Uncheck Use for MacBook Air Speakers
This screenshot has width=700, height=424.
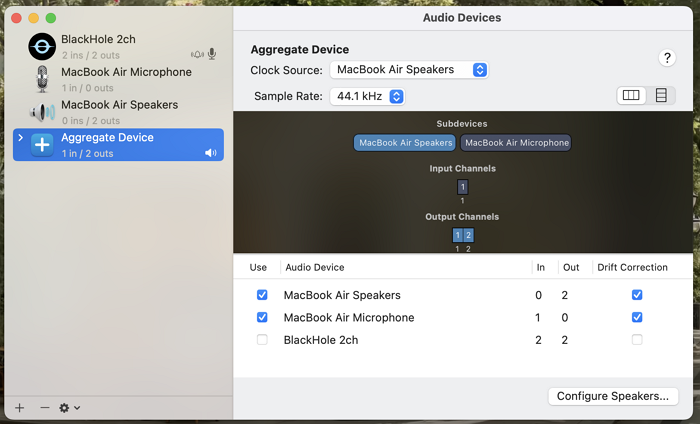(x=262, y=295)
